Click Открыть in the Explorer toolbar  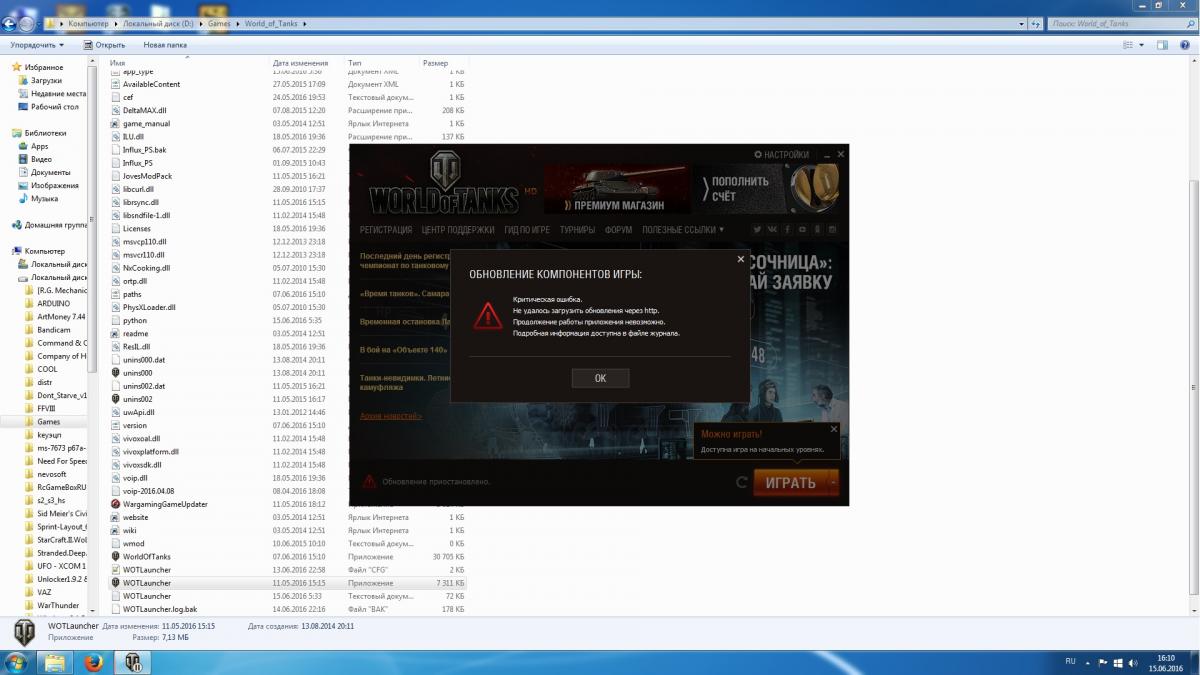105,45
